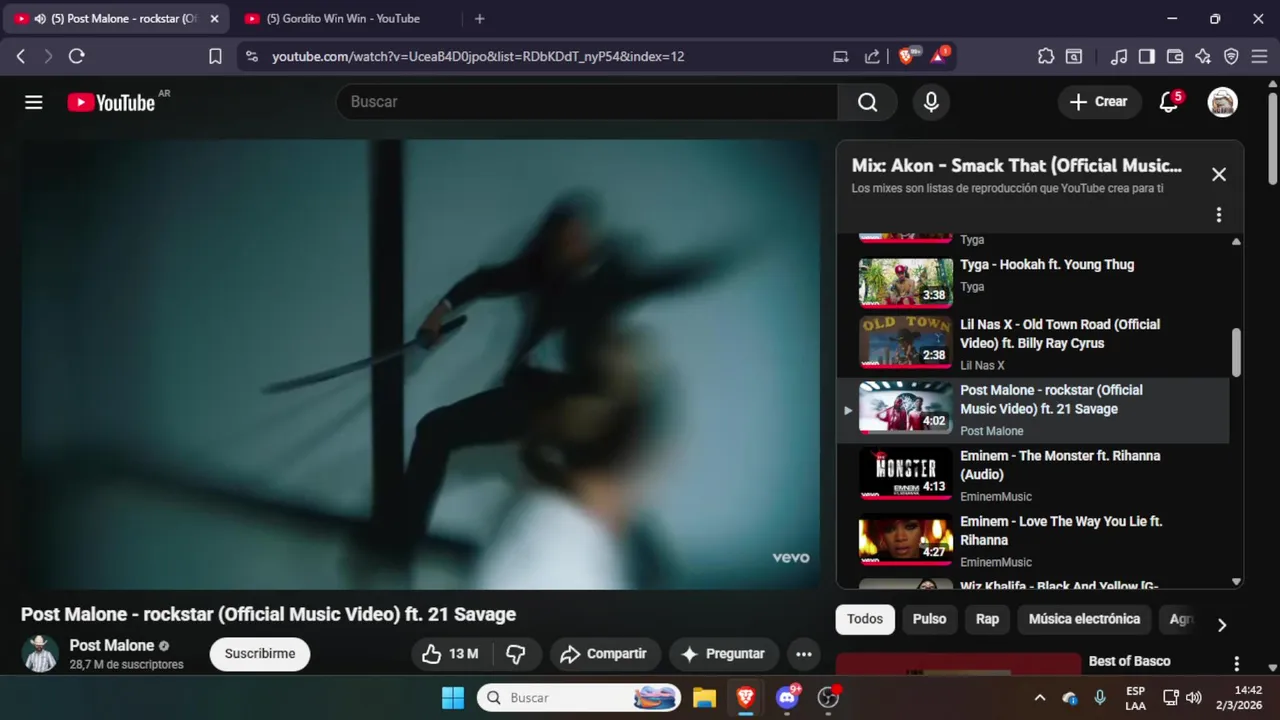Play Lil Nas X Old Town Road

(x=1032, y=344)
